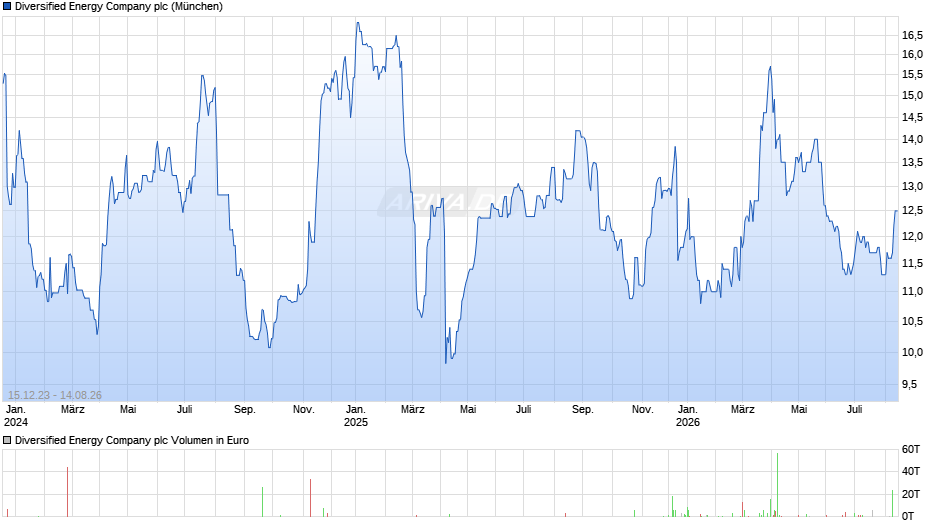Viewport: 940px width, 526px height.
Task: Click the 'Nov.' label before Jan. 2025
Action: (303, 409)
